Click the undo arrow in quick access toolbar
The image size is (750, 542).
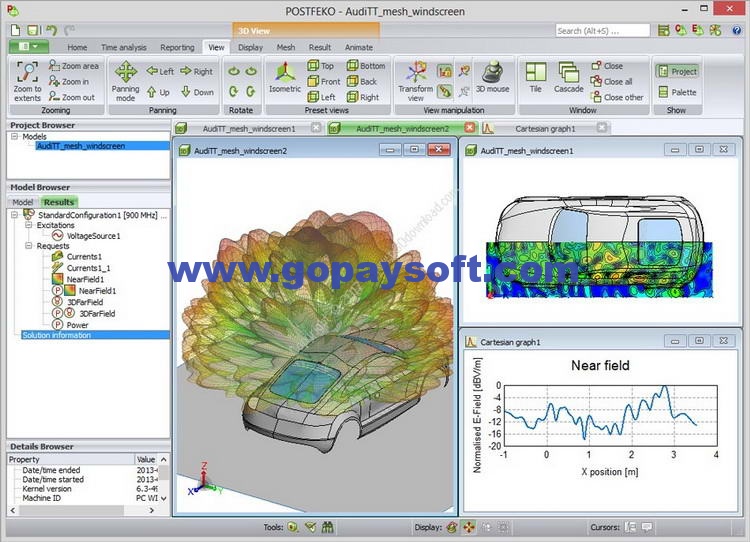coord(52,31)
